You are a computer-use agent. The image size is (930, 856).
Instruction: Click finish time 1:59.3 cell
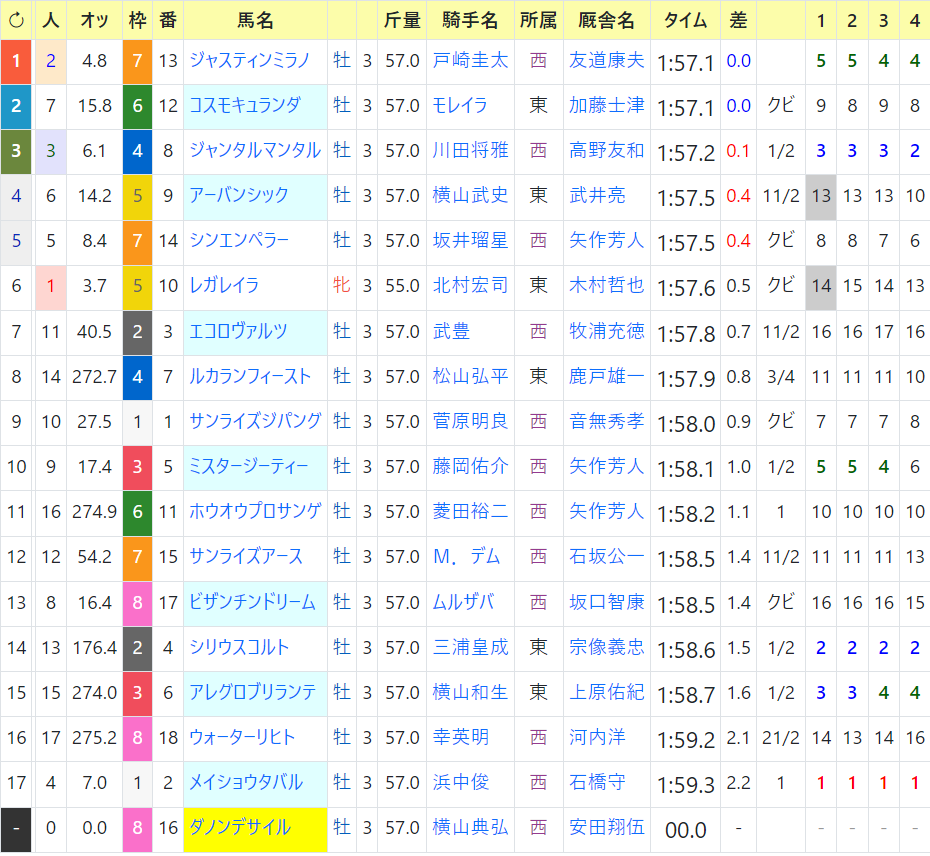(x=686, y=785)
